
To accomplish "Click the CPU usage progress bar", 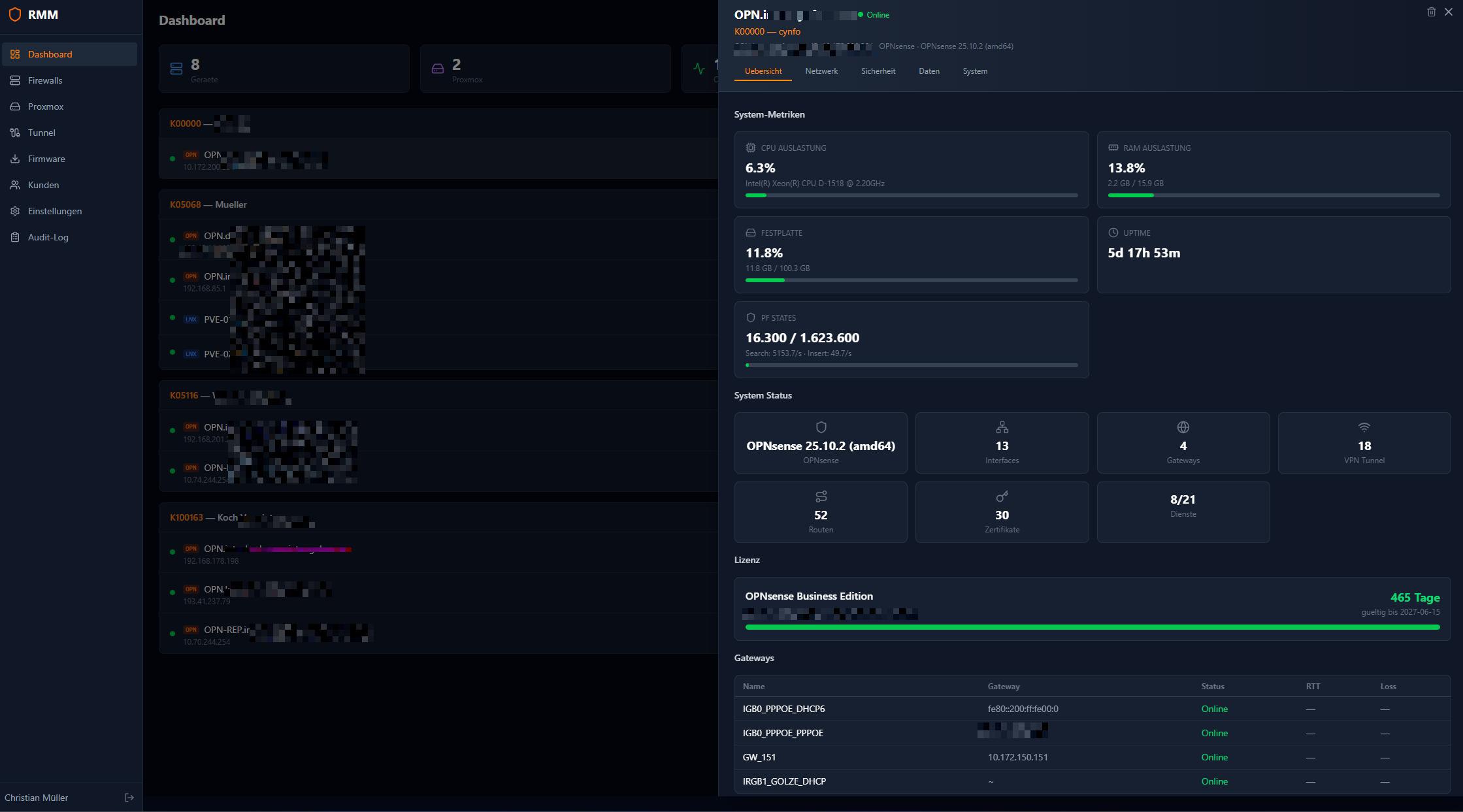I will tap(912, 195).
